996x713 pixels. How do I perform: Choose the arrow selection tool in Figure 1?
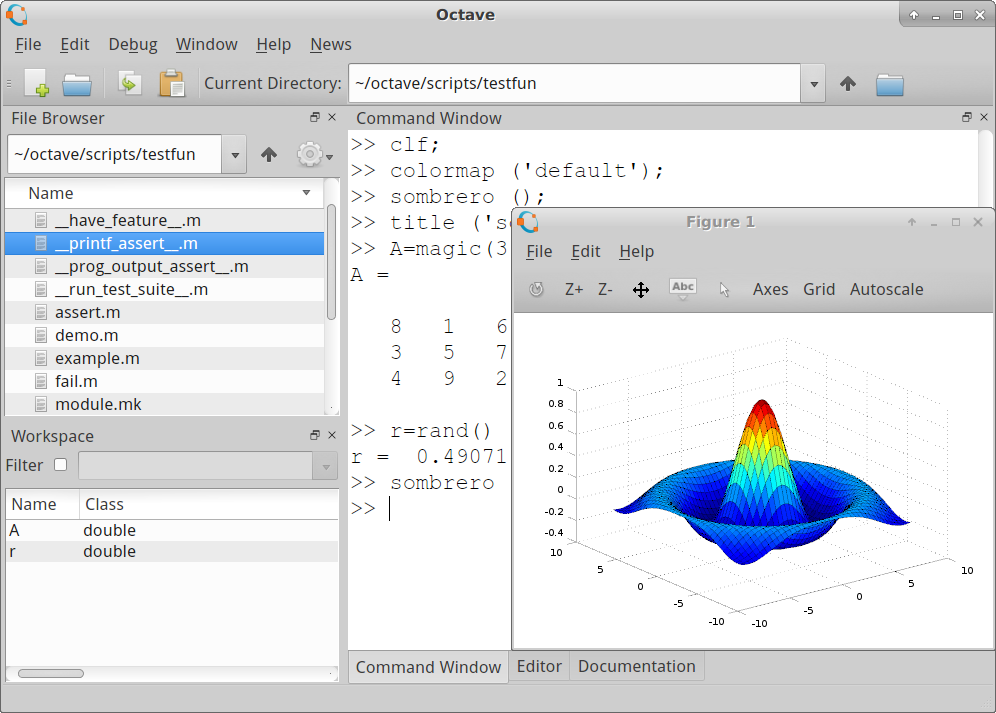[x=723, y=289]
